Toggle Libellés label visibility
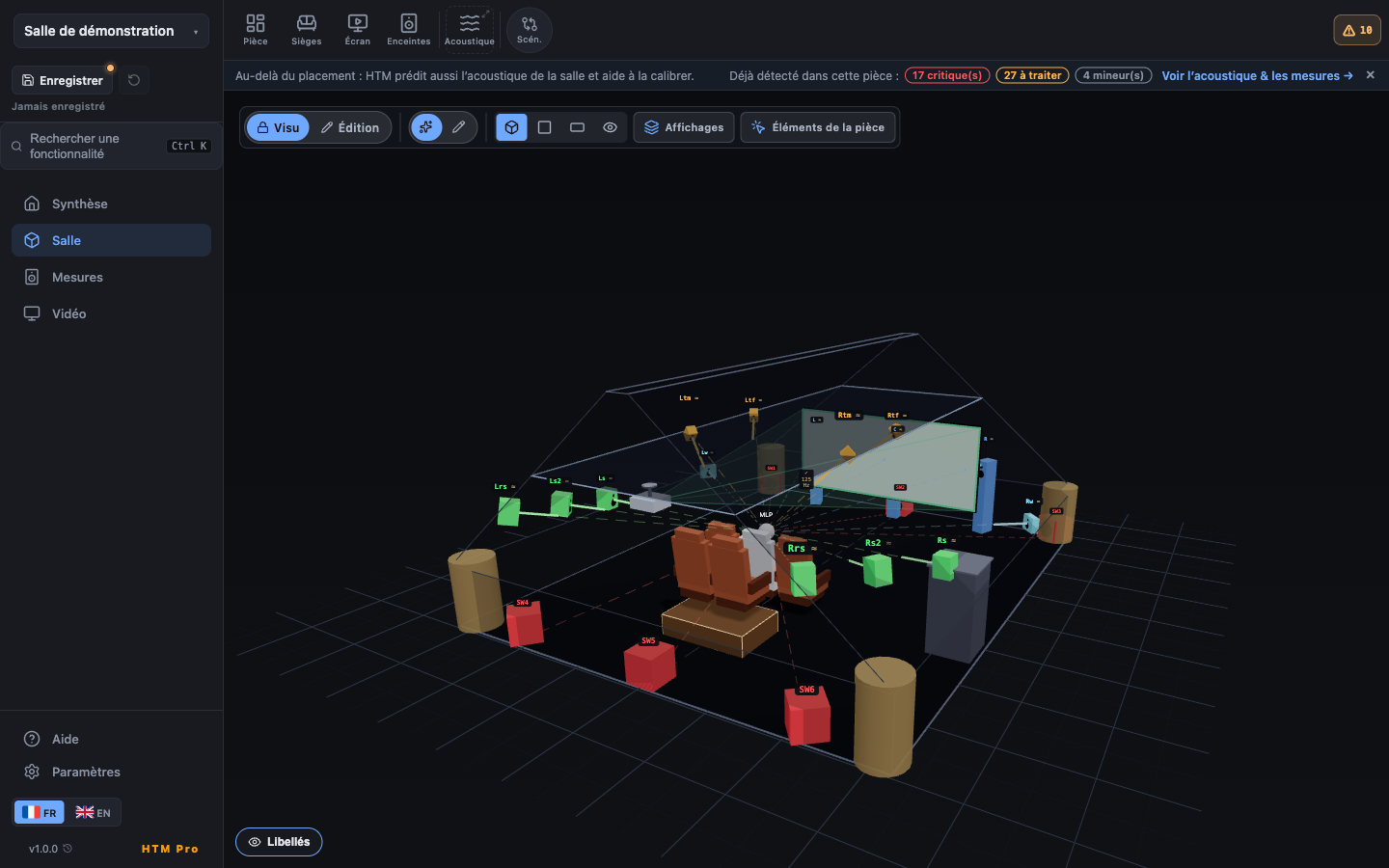 point(279,842)
